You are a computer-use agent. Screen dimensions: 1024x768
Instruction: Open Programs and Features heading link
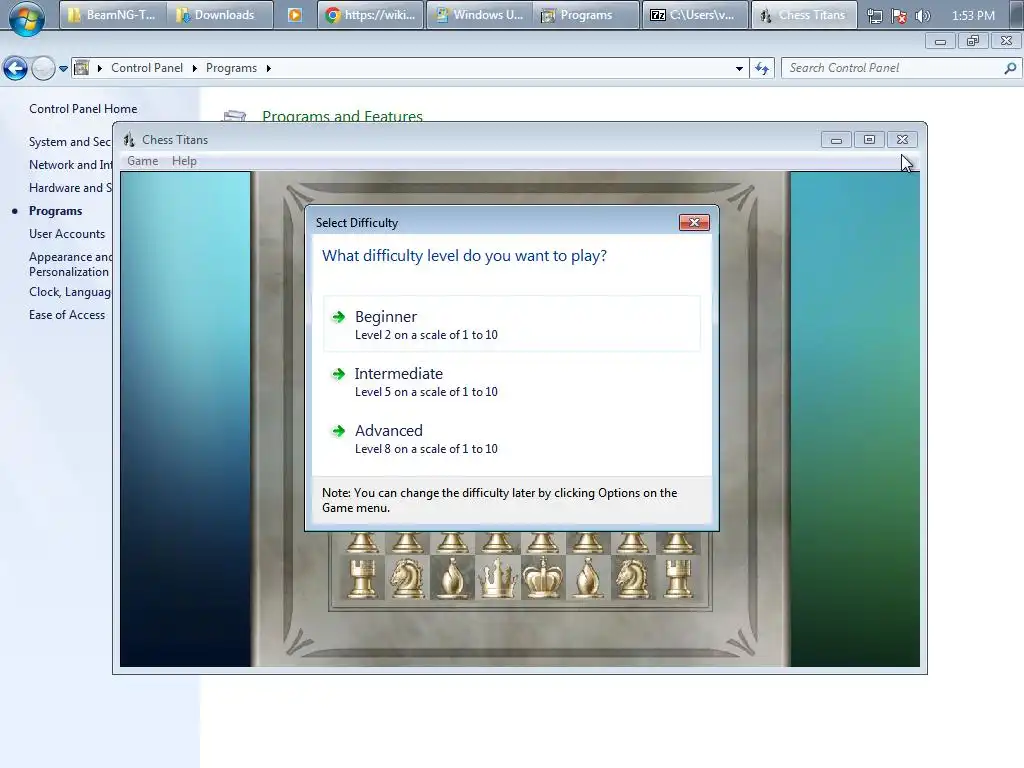point(342,116)
